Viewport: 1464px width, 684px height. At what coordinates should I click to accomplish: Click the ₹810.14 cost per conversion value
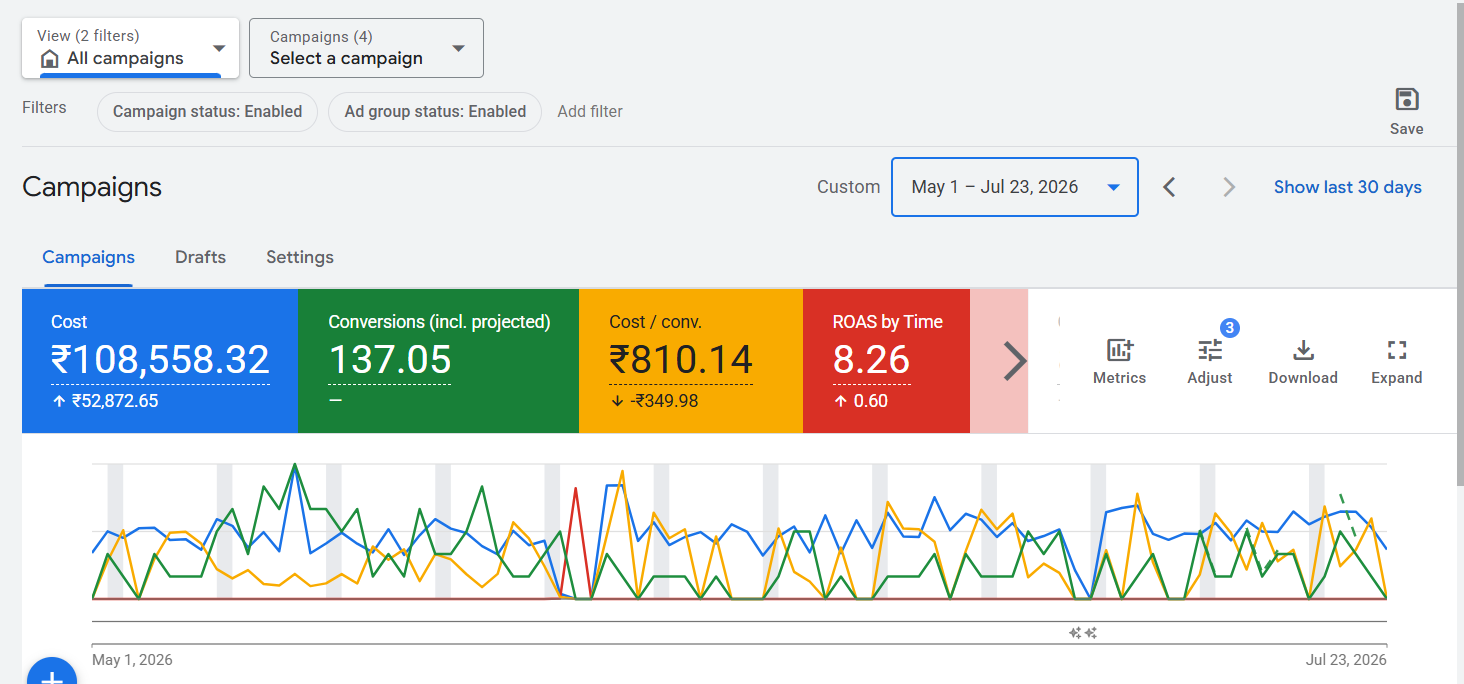point(681,360)
